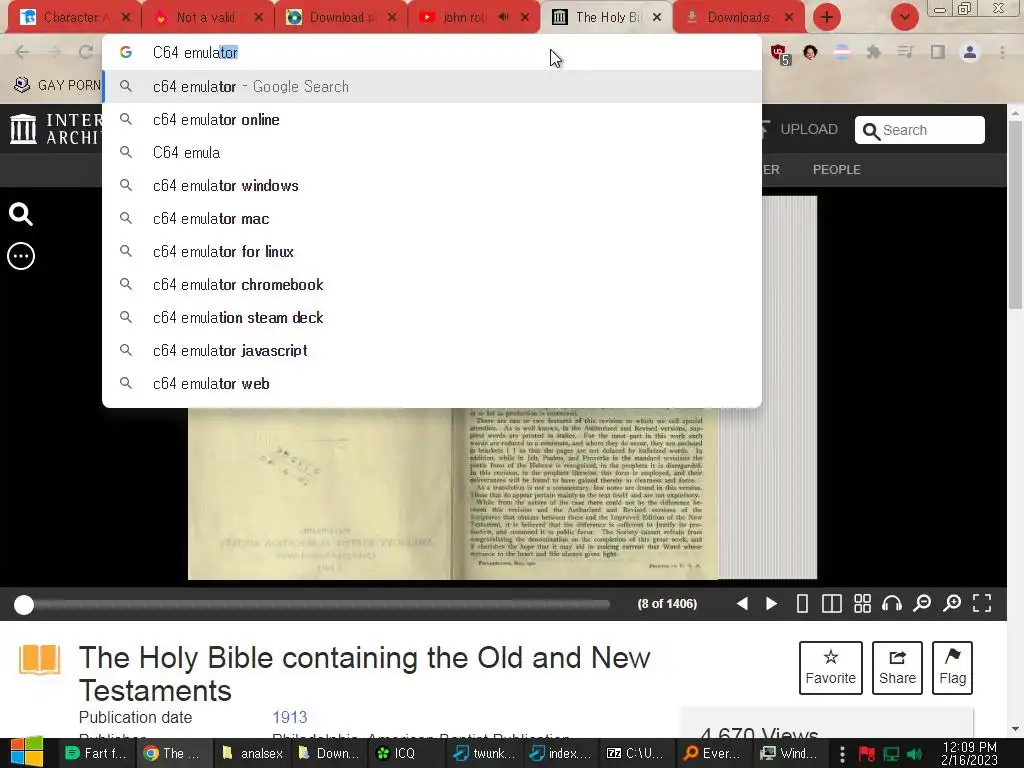Open the GAY PORN bookmark
Image resolution: width=1024 pixels, height=768 pixels.
click(x=57, y=85)
